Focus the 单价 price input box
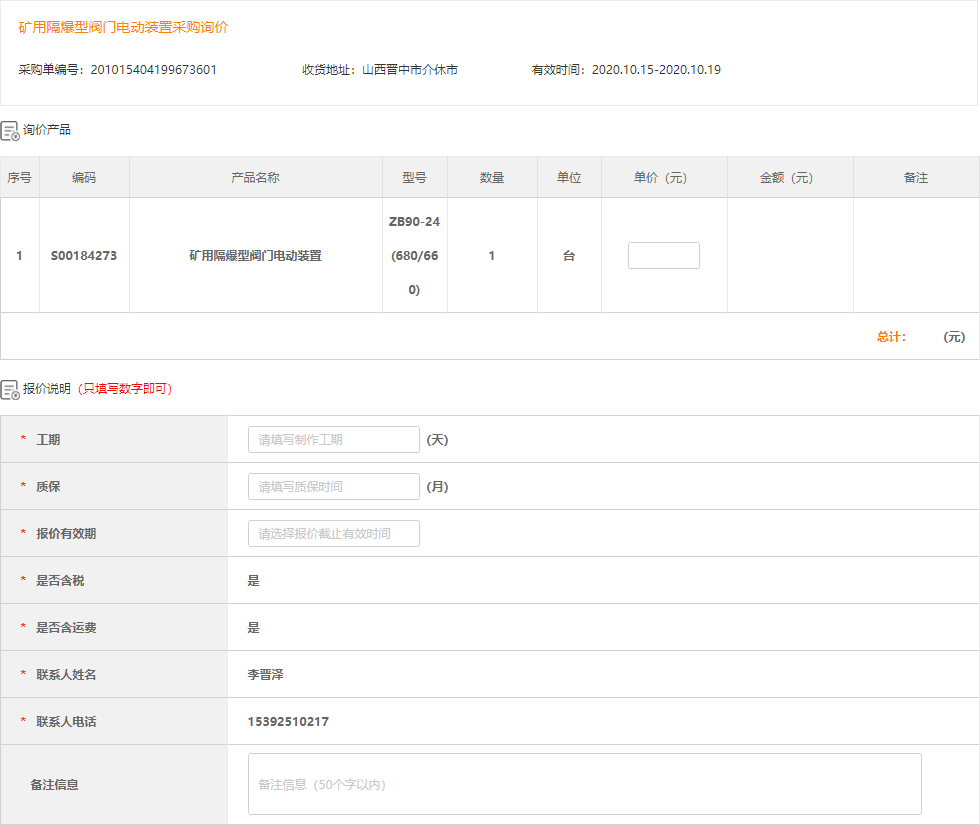Screen dimensions: 980x825 pyautogui.click(x=663, y=256)
